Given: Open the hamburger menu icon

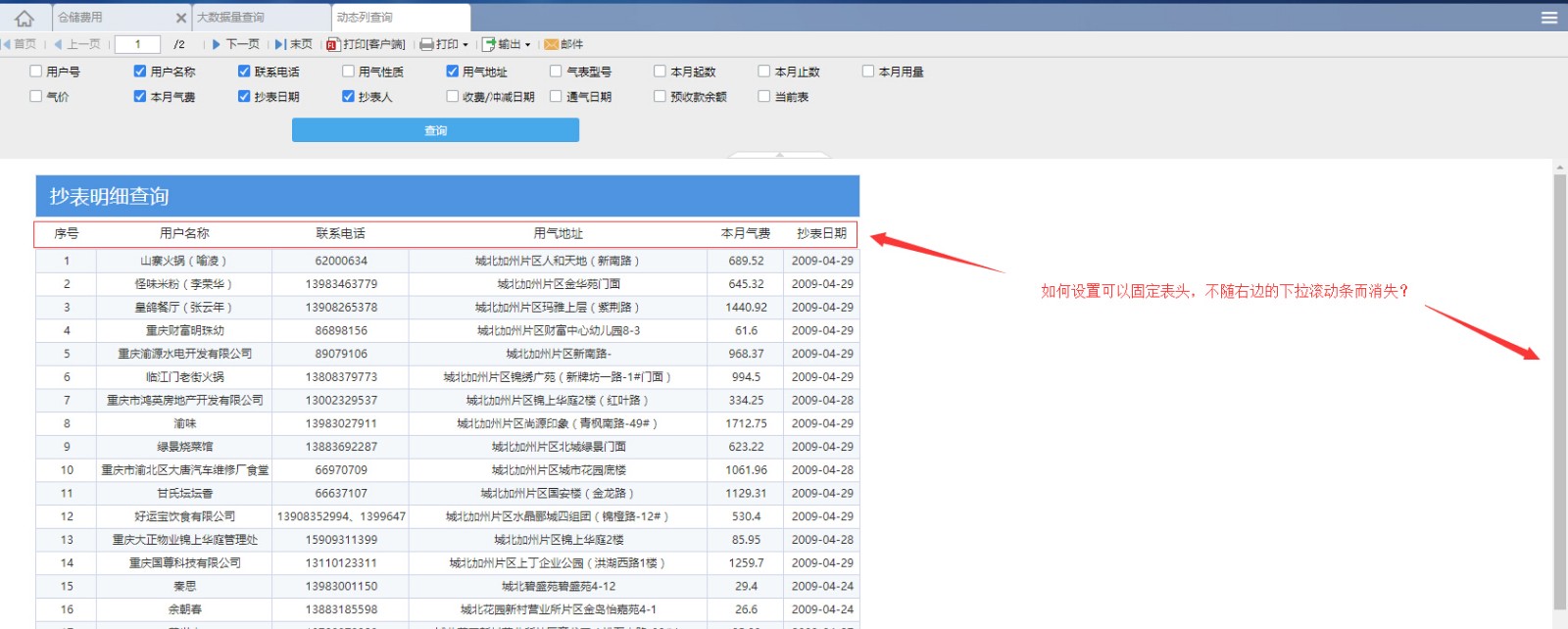Looking at the screenshot, I should click(1548, 18).
